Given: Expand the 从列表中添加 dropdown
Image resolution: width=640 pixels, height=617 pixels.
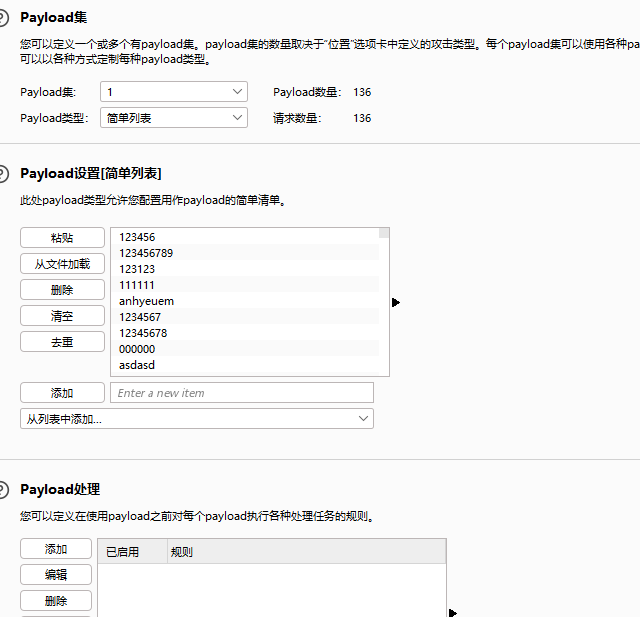Looking at the screenshot, I should pyautogui.click(x=197, y=419).
